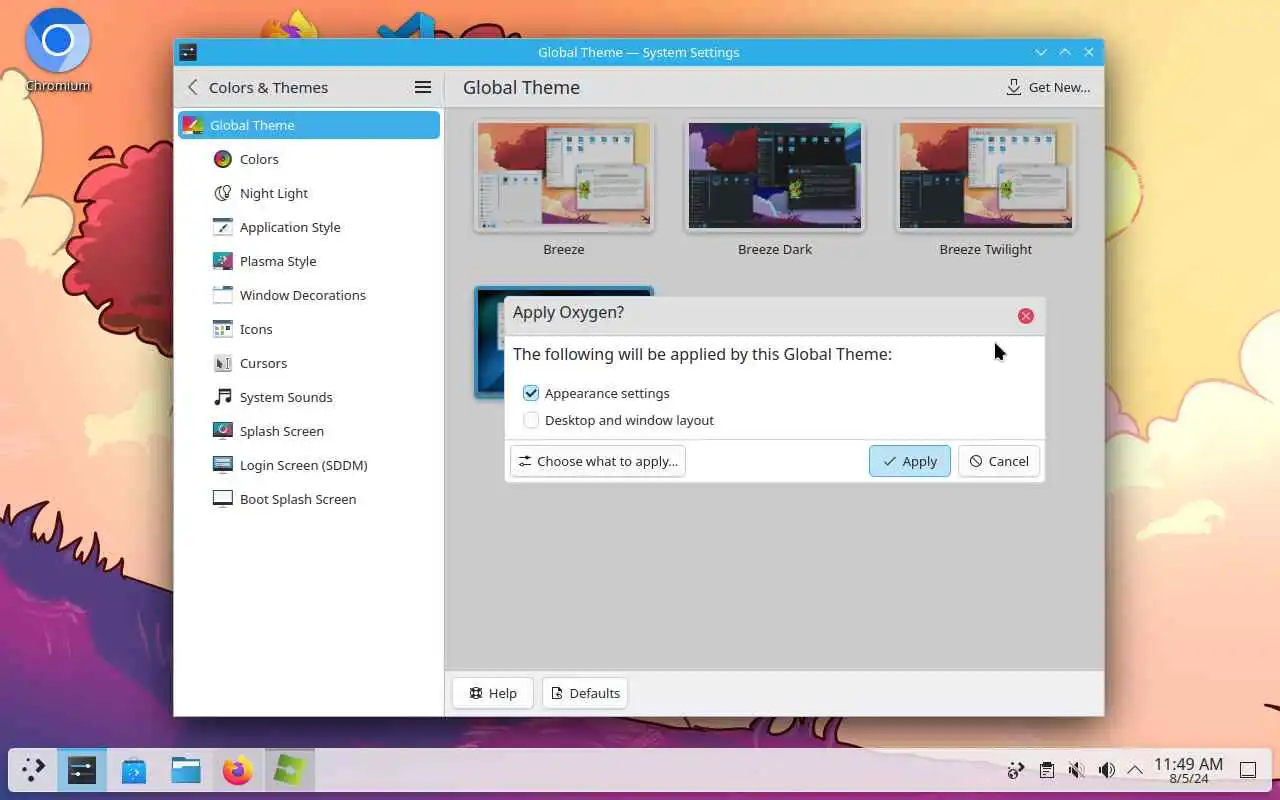The height and width of the screenshot is (800, 1280).
Task: Open Chromium from the desktop icon
Action: click(x=58, y=50)
